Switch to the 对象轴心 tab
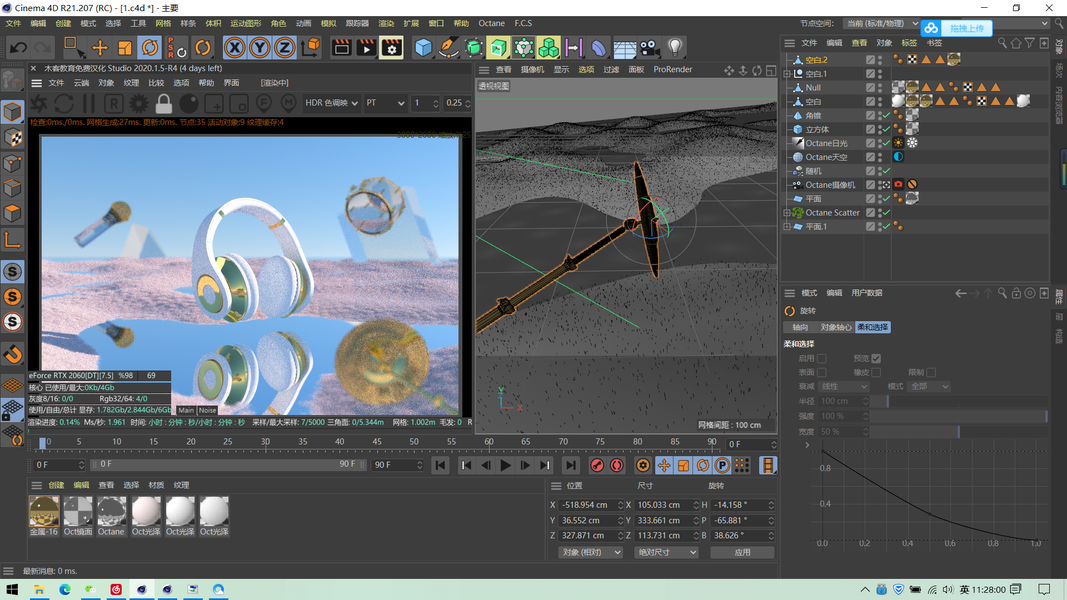The height and width of the screenshot is (600, 1067). [x=836, y=327]
